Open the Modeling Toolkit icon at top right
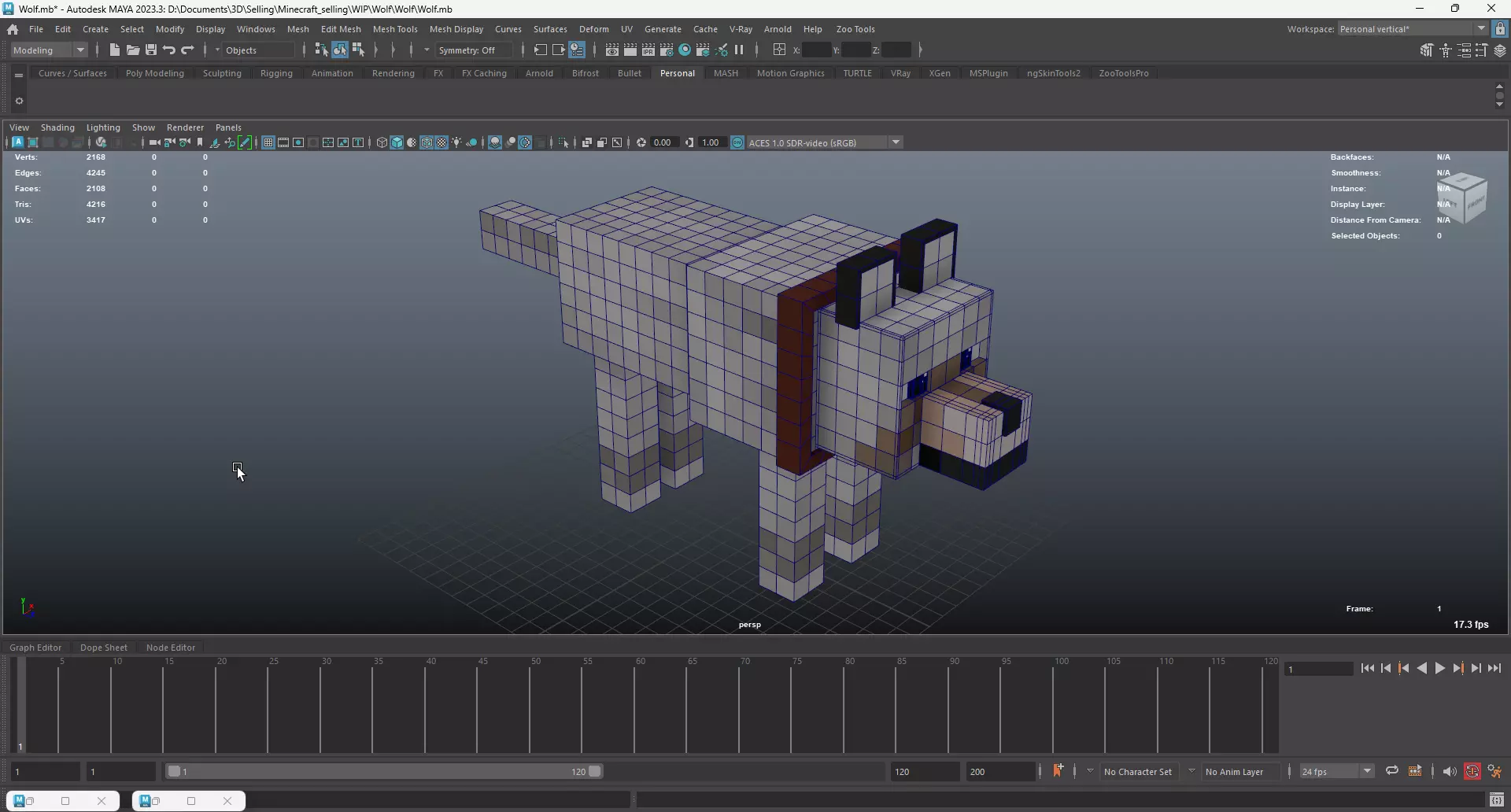Image resolution: width=1511 pixels, height=812 pixels. [x=1426, y=50]
